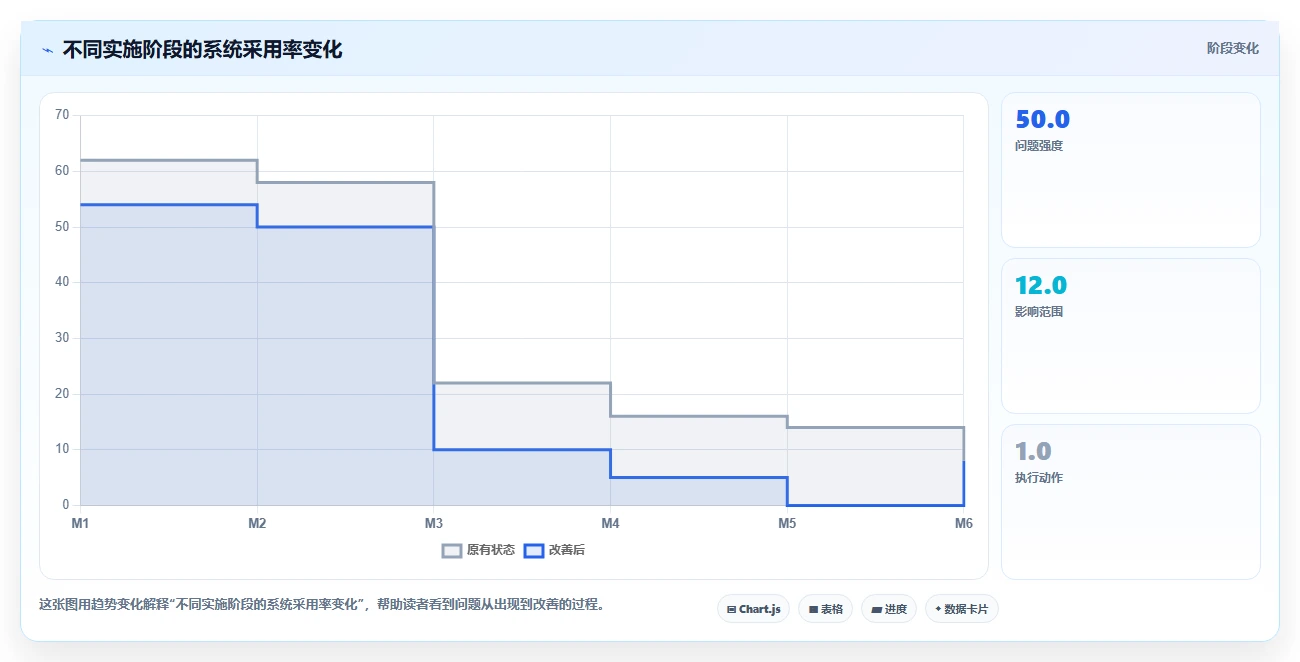Click the M3 x-axis label
Viewport: 1300px width, 662px height.
434,523
